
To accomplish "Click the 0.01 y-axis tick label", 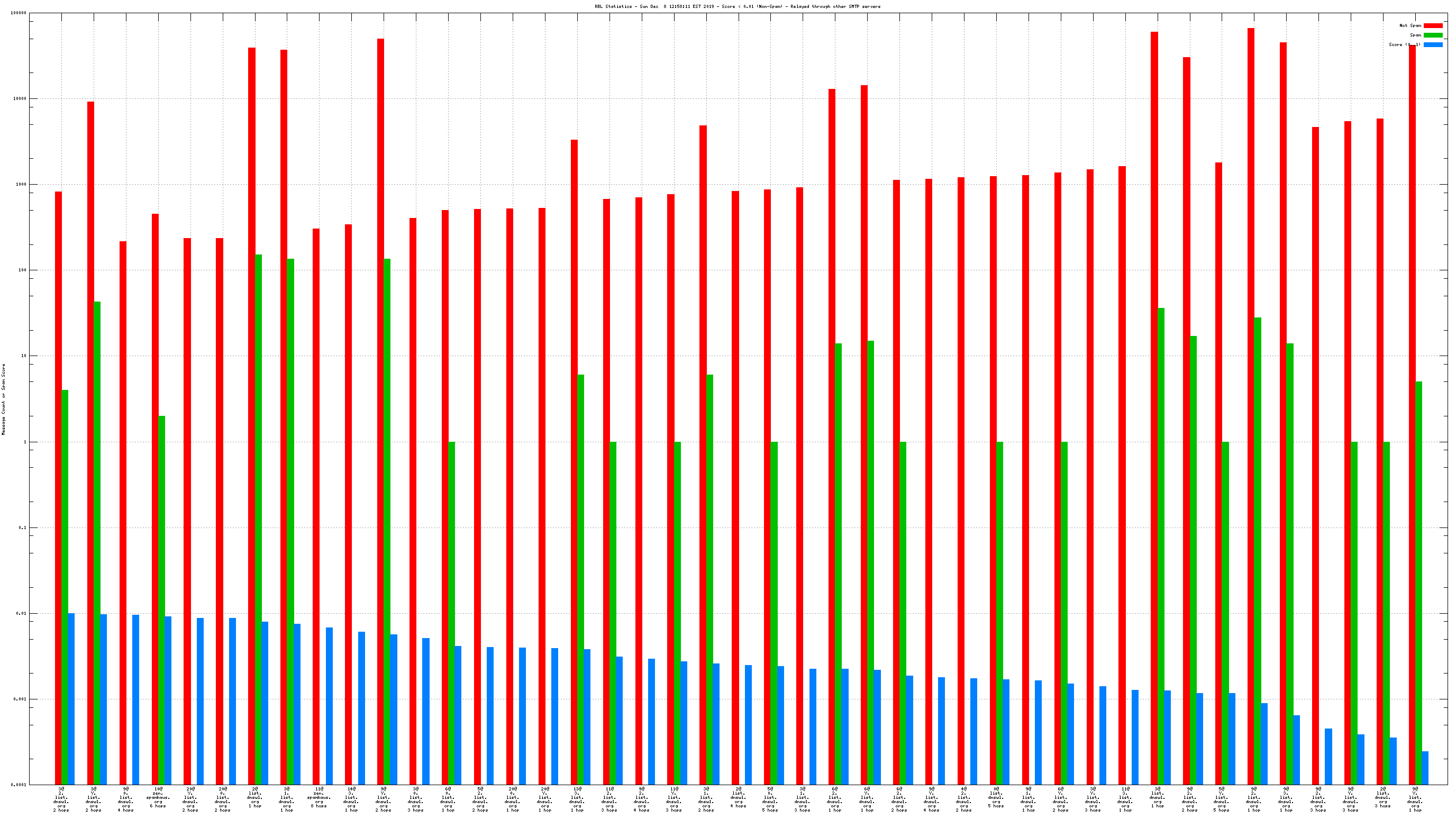I will 21,613.
